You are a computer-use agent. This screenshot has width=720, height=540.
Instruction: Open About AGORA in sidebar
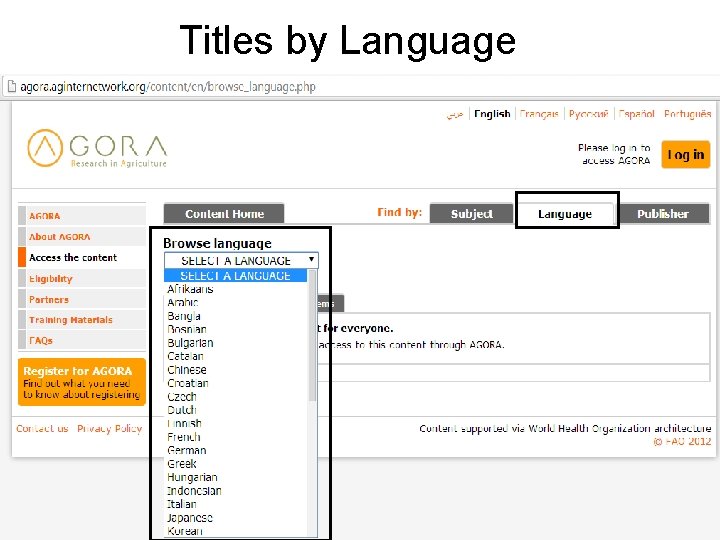pos(82,236)
